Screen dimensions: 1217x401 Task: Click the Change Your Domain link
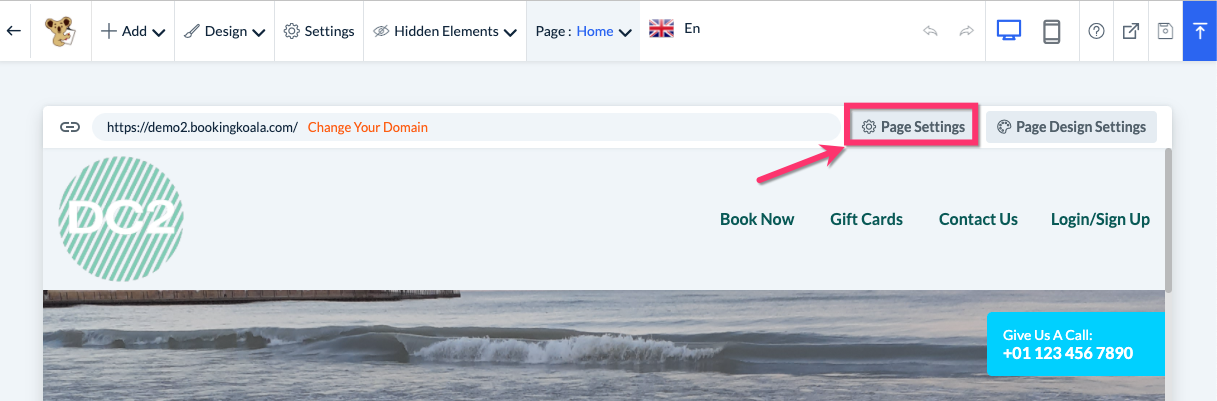click(x=367, y=127)
